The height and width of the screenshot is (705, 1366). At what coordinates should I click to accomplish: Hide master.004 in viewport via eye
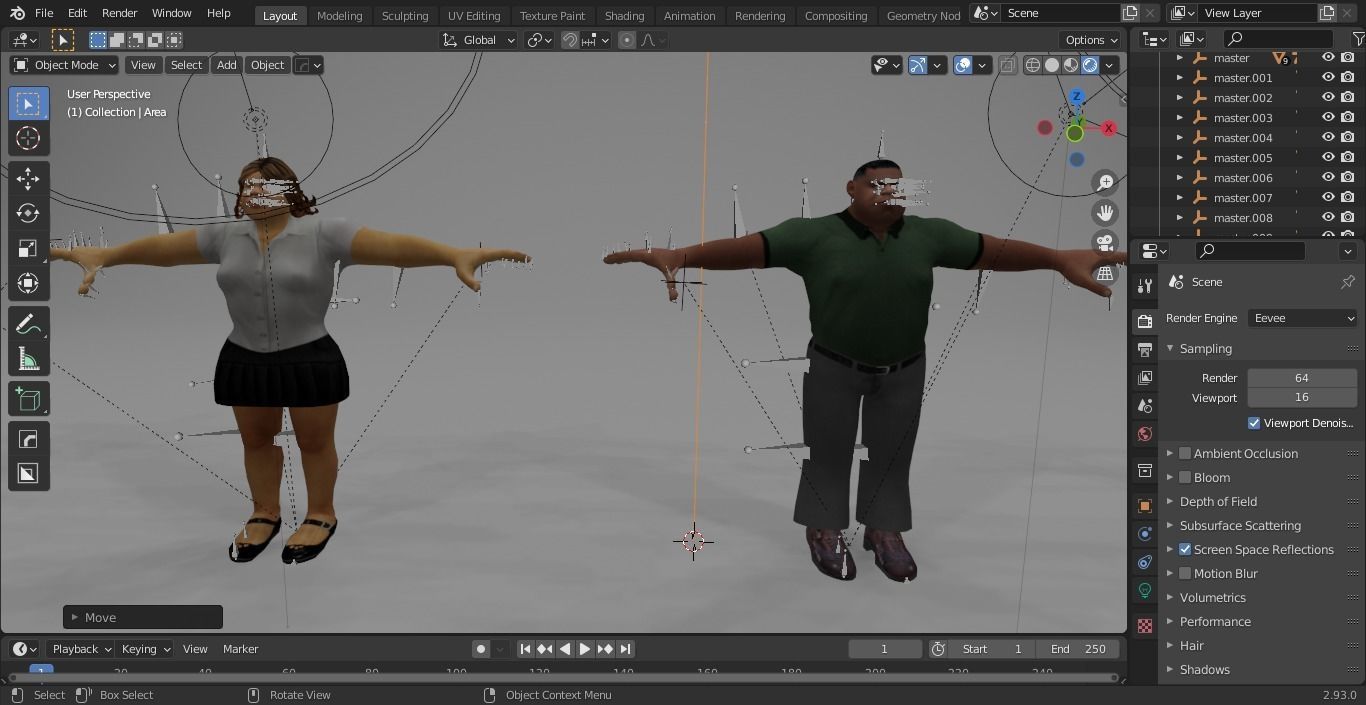(x=1328, y=138)
